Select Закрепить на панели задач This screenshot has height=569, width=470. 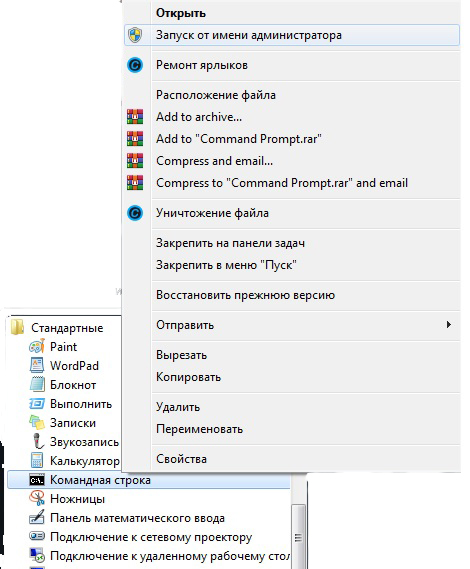tap(230, 243)
